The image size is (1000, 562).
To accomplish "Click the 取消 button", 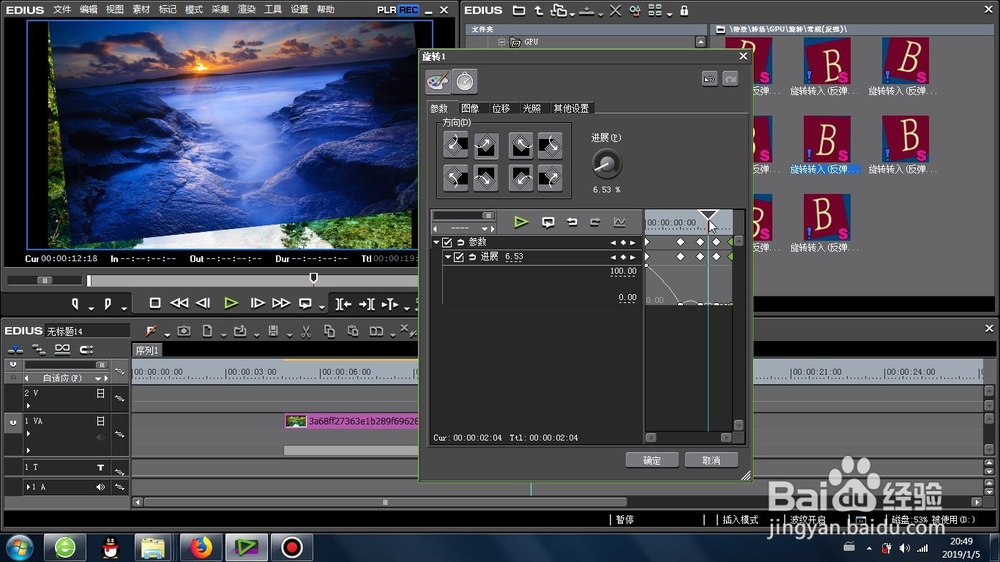I will (x=711, y=460).
